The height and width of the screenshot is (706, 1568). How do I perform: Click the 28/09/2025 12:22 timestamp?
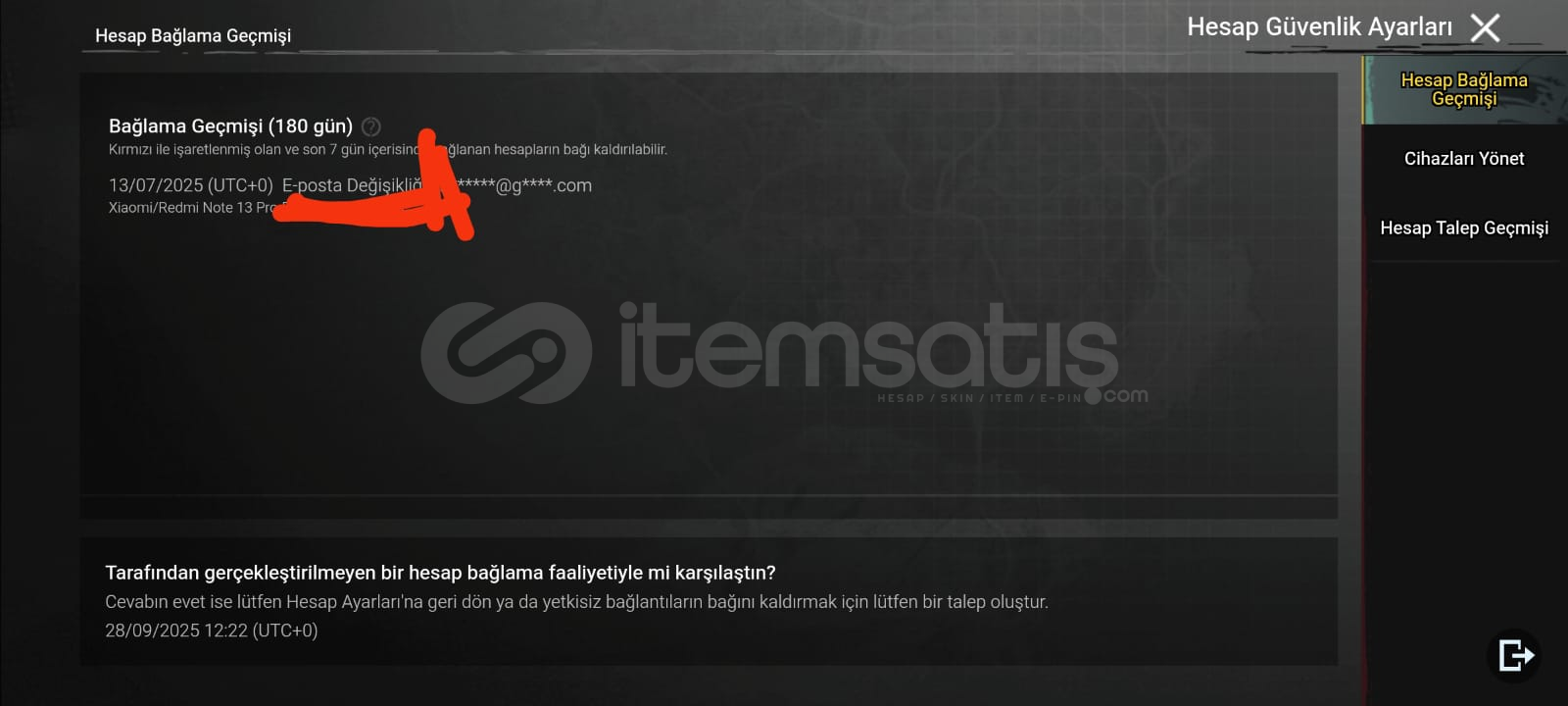tap(212, 630)
